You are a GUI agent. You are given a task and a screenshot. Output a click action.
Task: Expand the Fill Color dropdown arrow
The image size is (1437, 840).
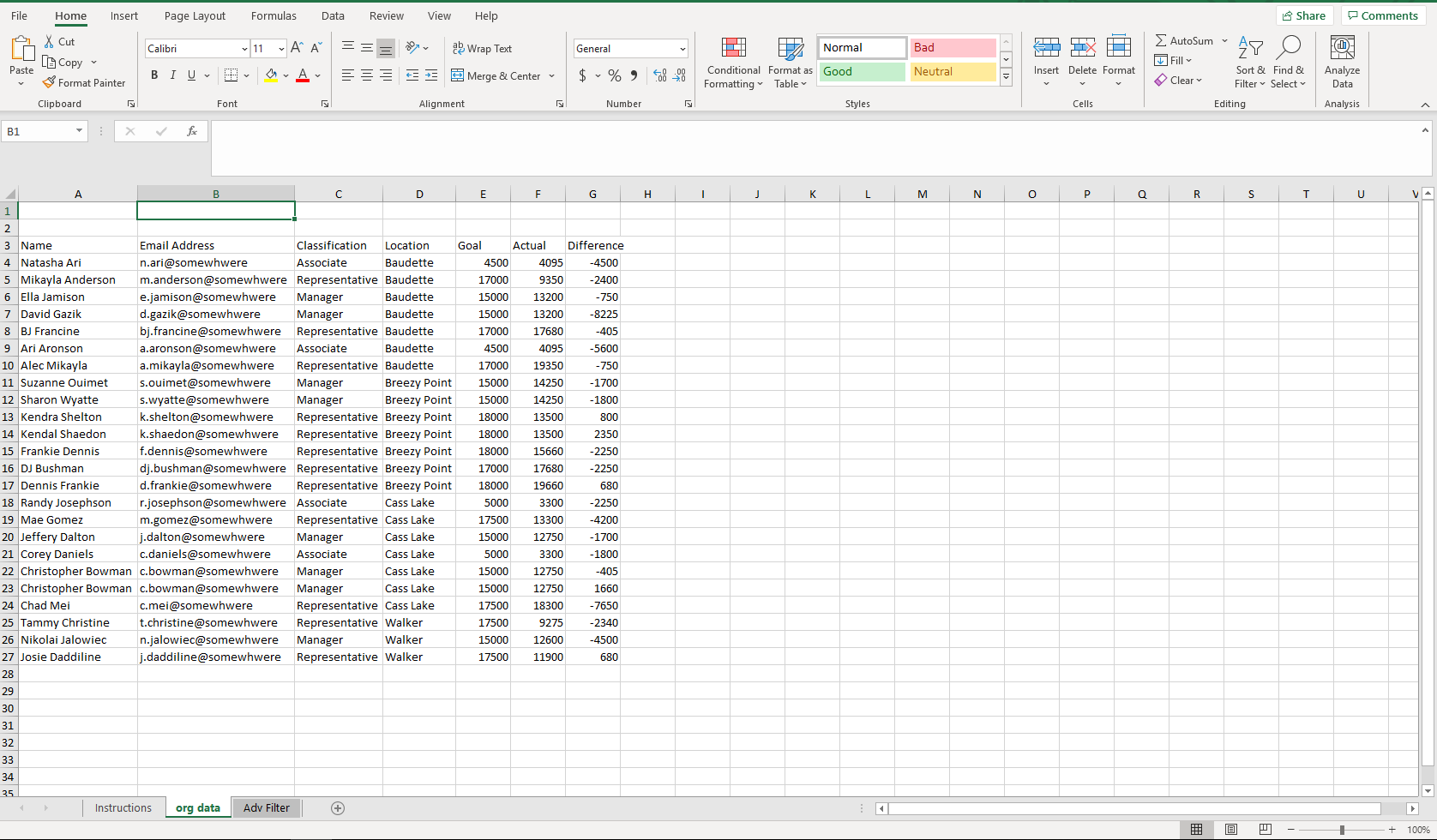click(286, 75)
